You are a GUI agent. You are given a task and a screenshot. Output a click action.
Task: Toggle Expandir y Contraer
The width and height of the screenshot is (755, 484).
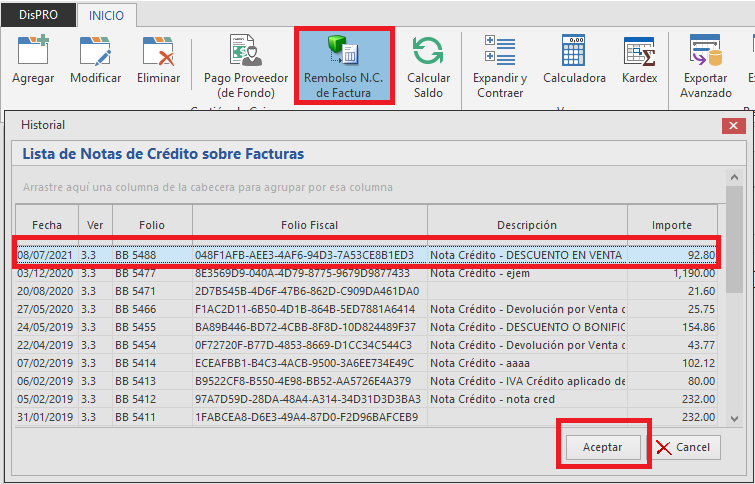tap(499, 66)
